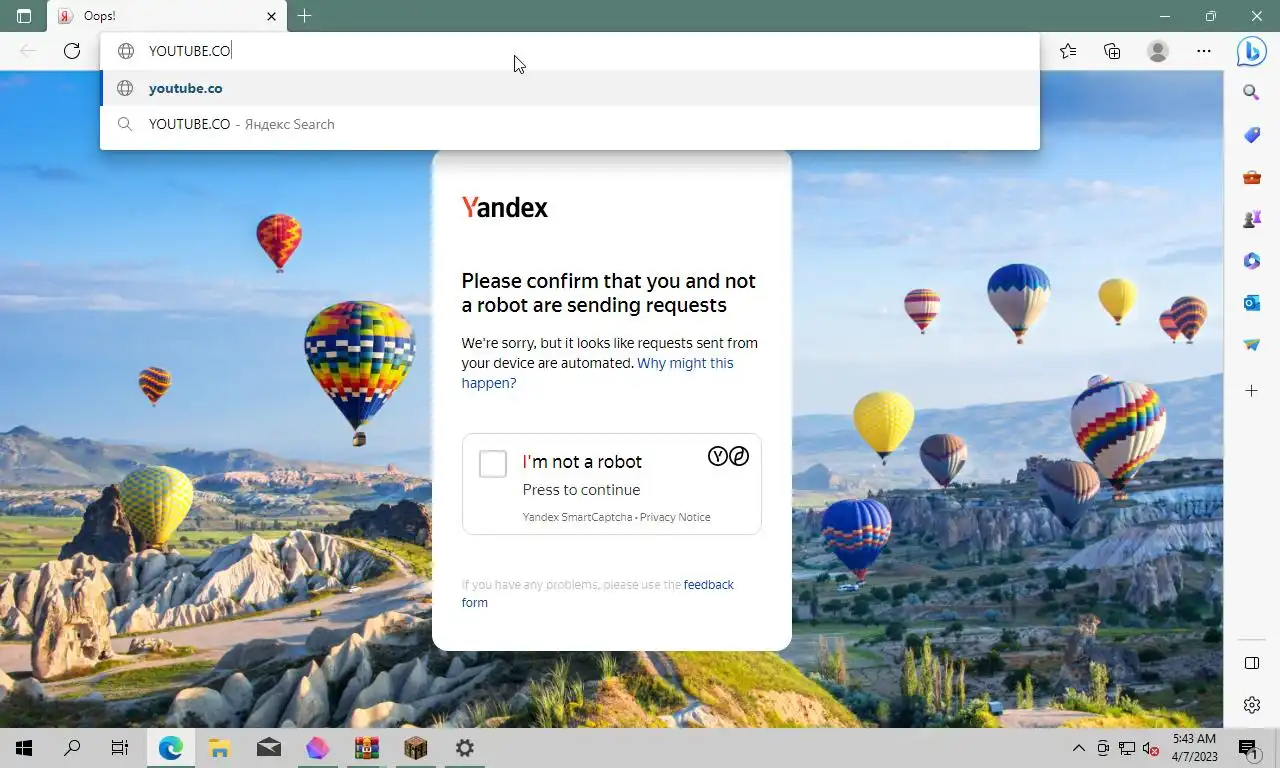Click the address bar text field
This screenshot has width=1280, height=768.
[x=570, y=51]
